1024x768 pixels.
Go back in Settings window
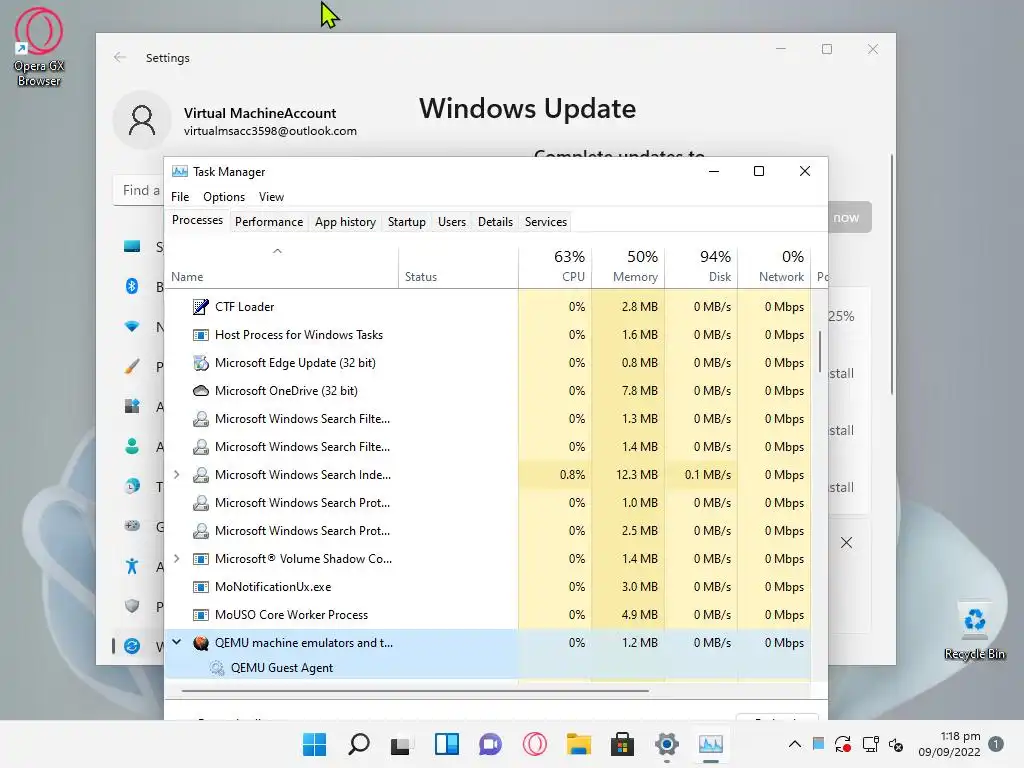pyautogui.click(x=120, y=57)
